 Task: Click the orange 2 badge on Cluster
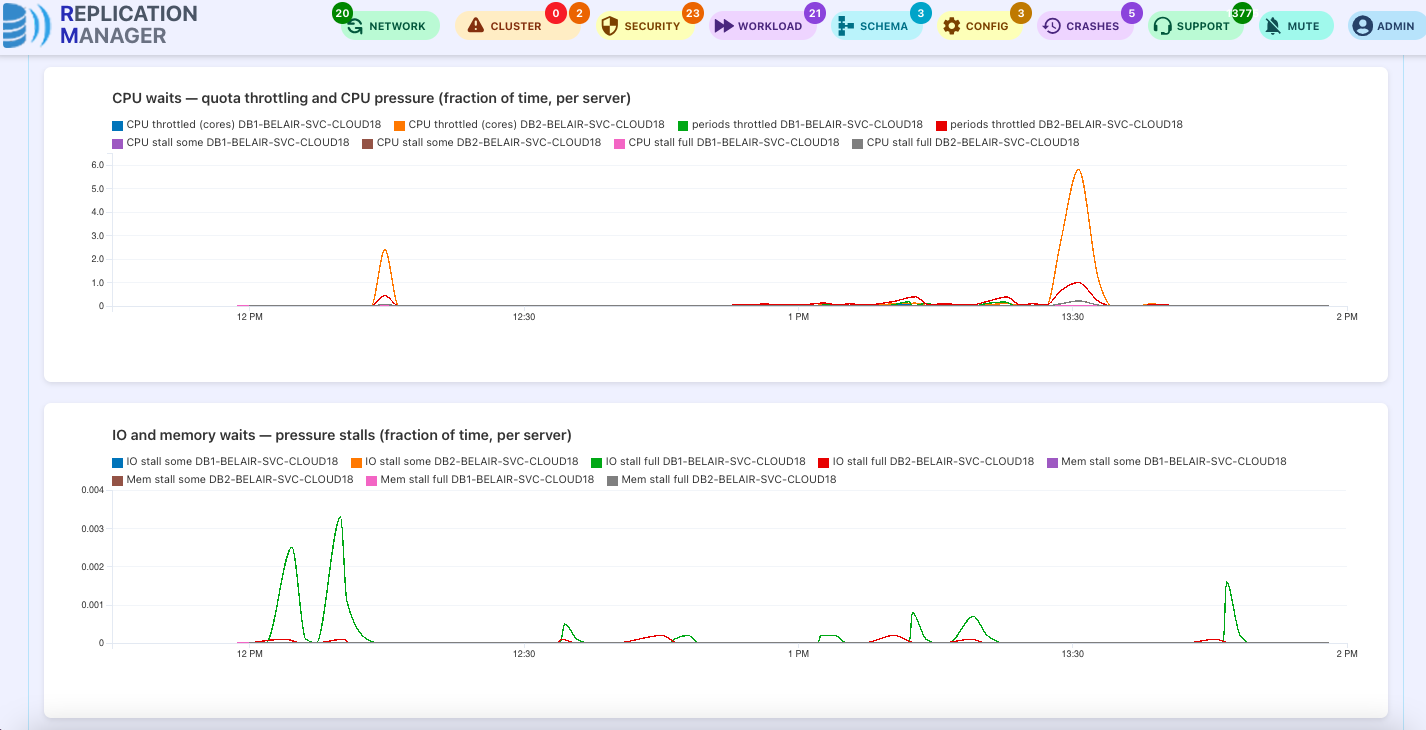pyautogui.click(x=579, y=13)
